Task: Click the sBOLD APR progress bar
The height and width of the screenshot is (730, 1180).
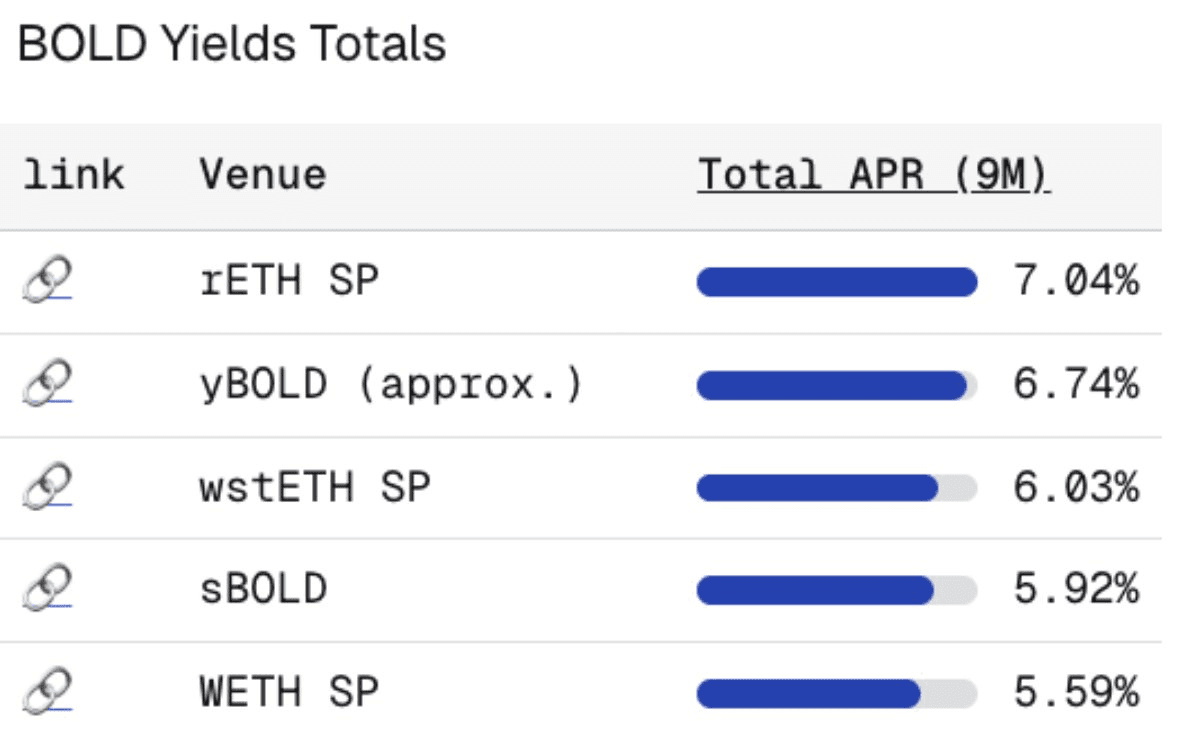Action: [836, 589]
